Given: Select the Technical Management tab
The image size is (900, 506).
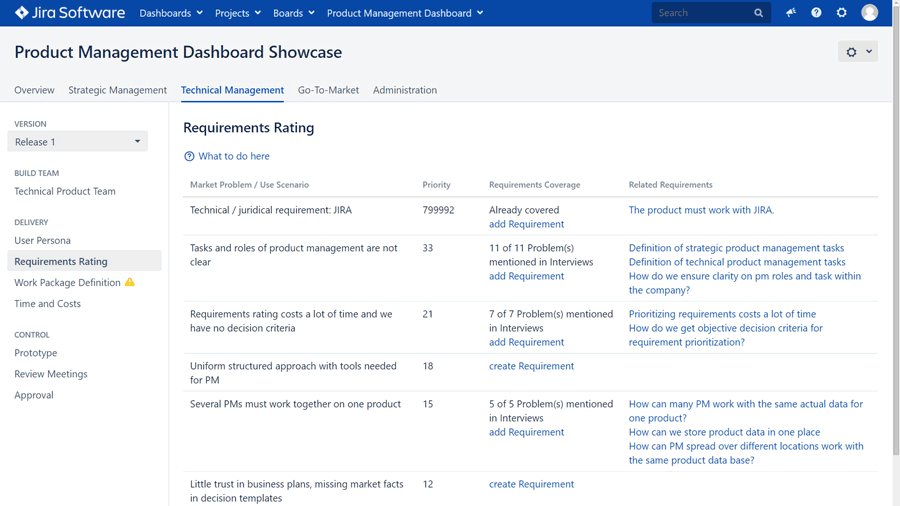Looking at the screenshot, I should [x=232, y=90].
